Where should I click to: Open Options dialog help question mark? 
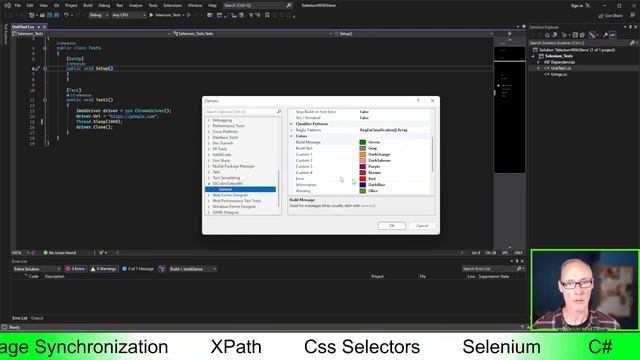[x=418, y=100]
